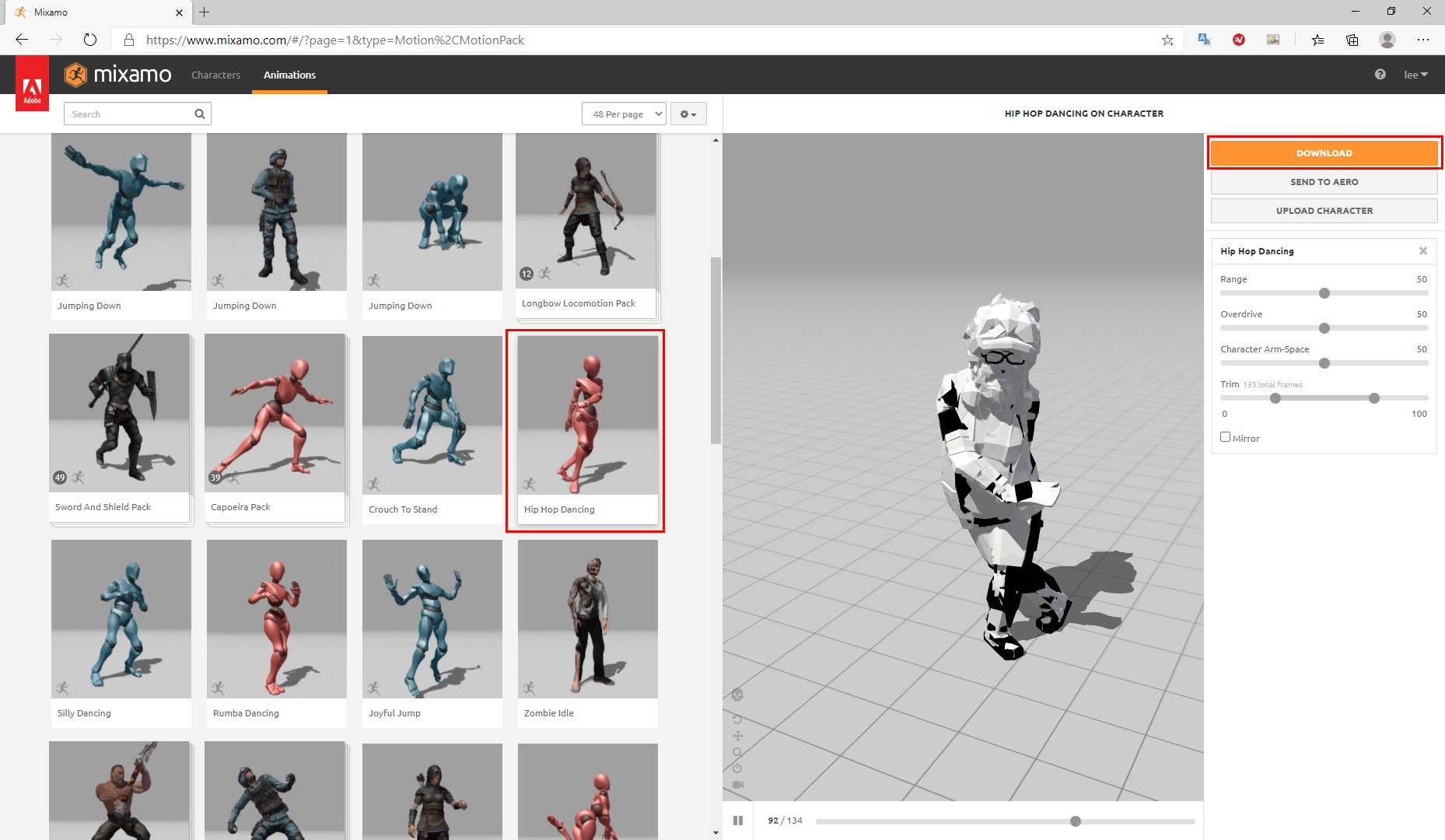The height and width of the screenshot is (840, 1445).
Task: Open the browser settings ellipsis menu
Action: [x=1423, y=40]
